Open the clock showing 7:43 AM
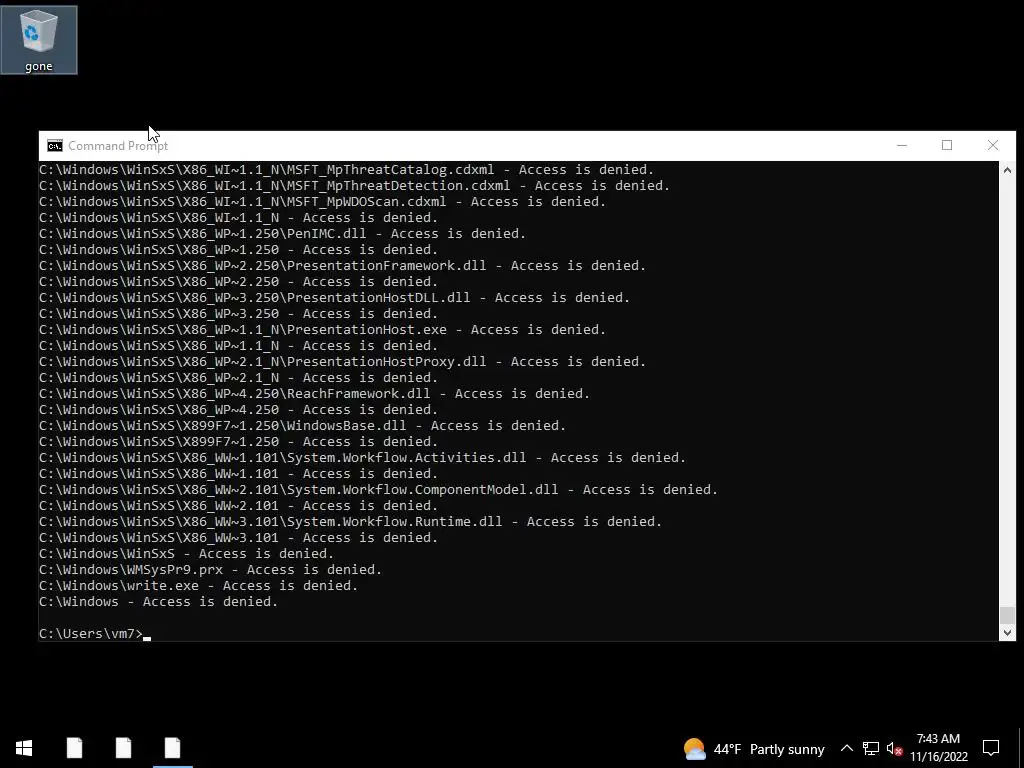1024x768 pixels. tap(938, 748)
